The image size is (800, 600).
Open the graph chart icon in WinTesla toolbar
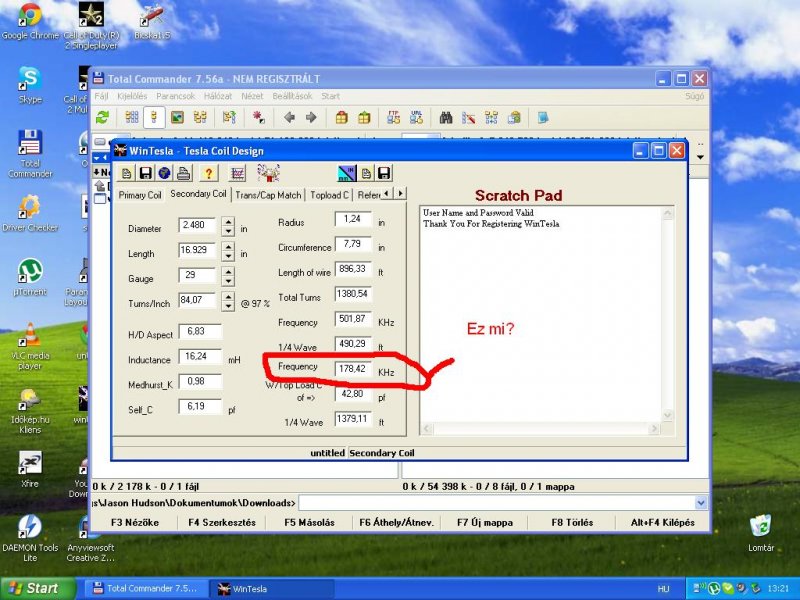click(x=237, y=173)
